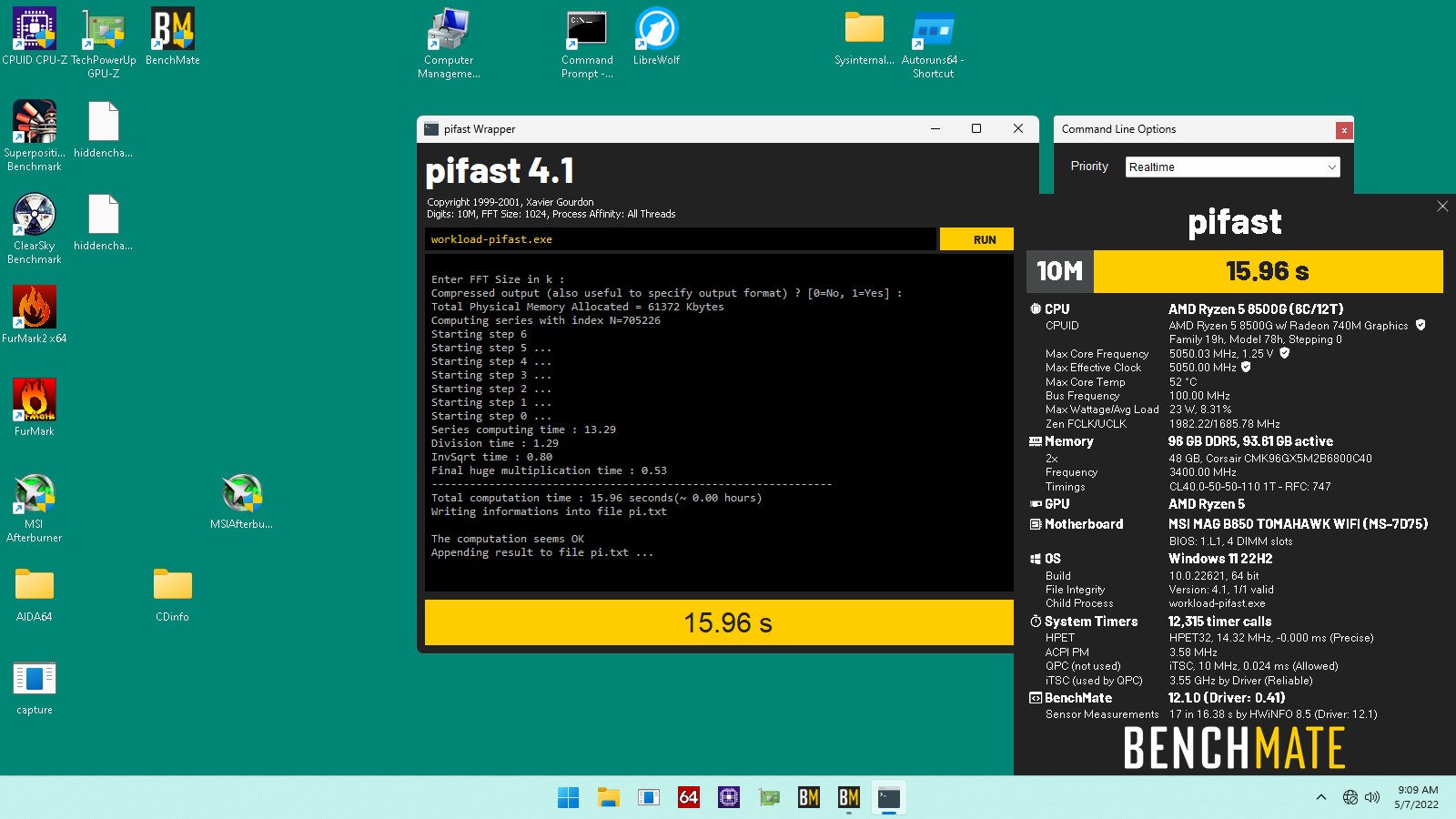
Task: Click 'Series computing time : 13.29' line
Action: [523, 430]
